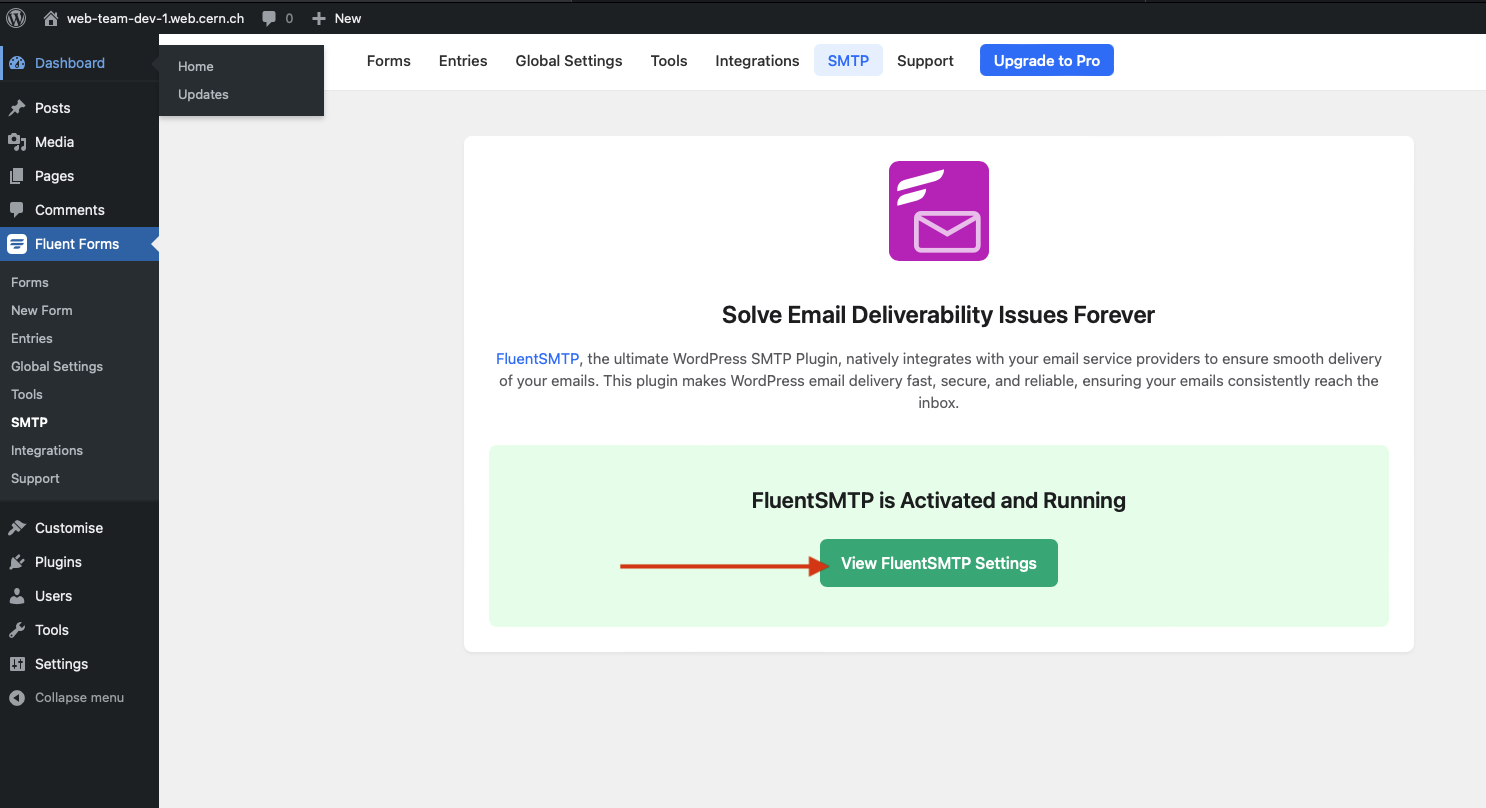1486x808 pixels.
Task: Click the Collapse menu arrow icon
Action: pos(17,698)
